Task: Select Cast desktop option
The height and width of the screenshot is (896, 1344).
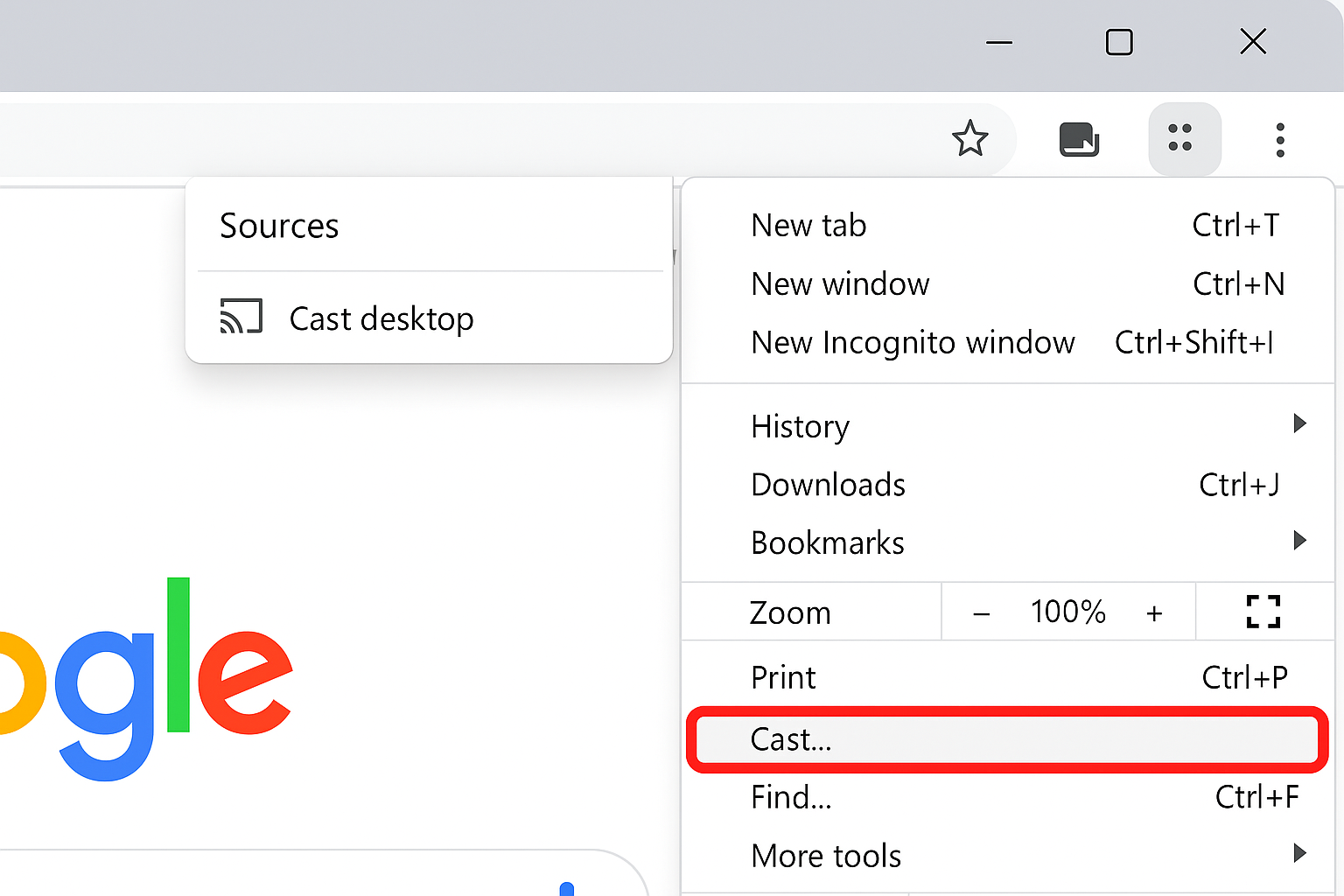Action: [381, 318]
